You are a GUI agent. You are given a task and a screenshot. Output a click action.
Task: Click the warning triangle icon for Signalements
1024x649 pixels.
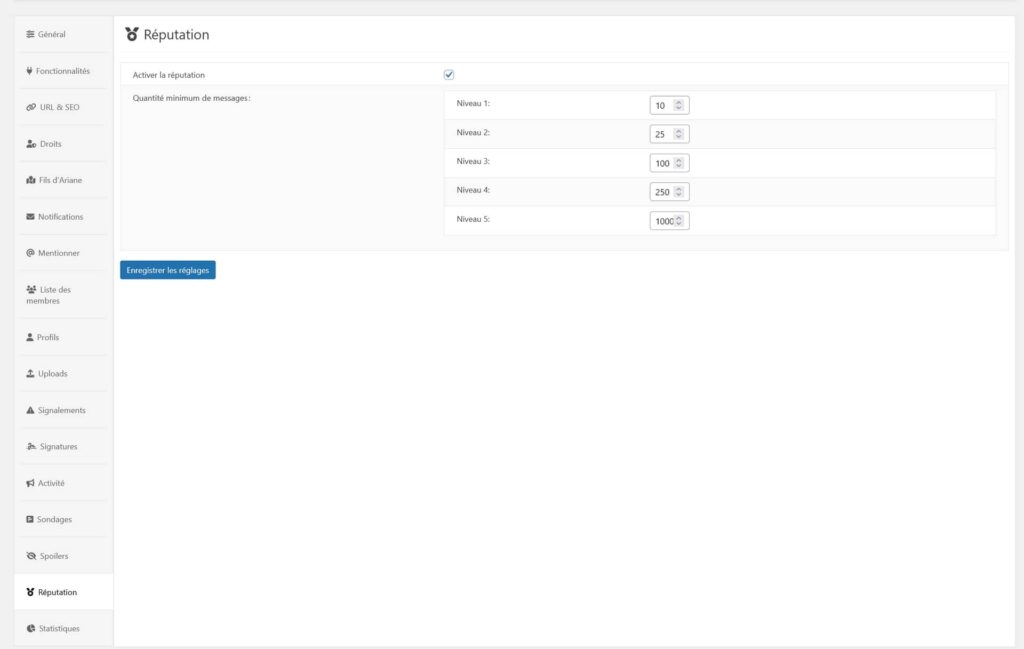(x=30, y=410)
